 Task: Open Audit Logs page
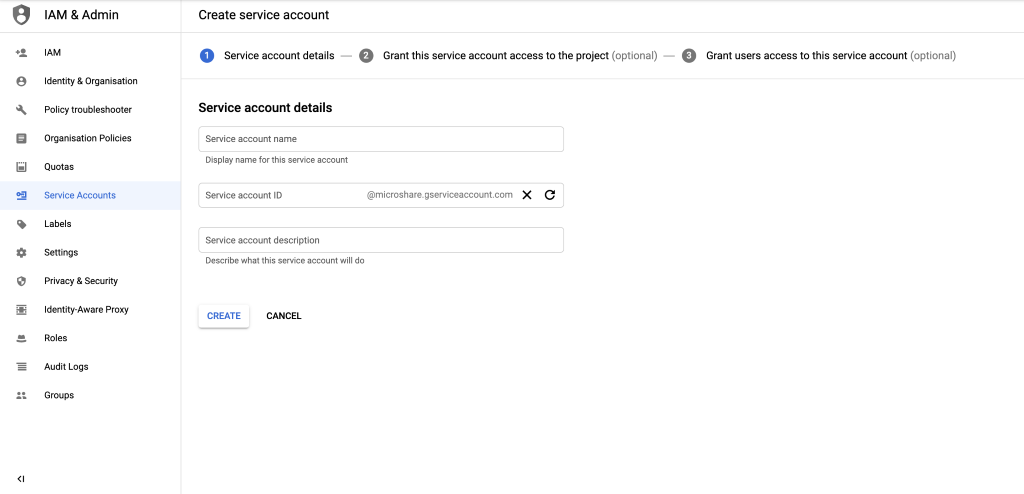[66, 367]
